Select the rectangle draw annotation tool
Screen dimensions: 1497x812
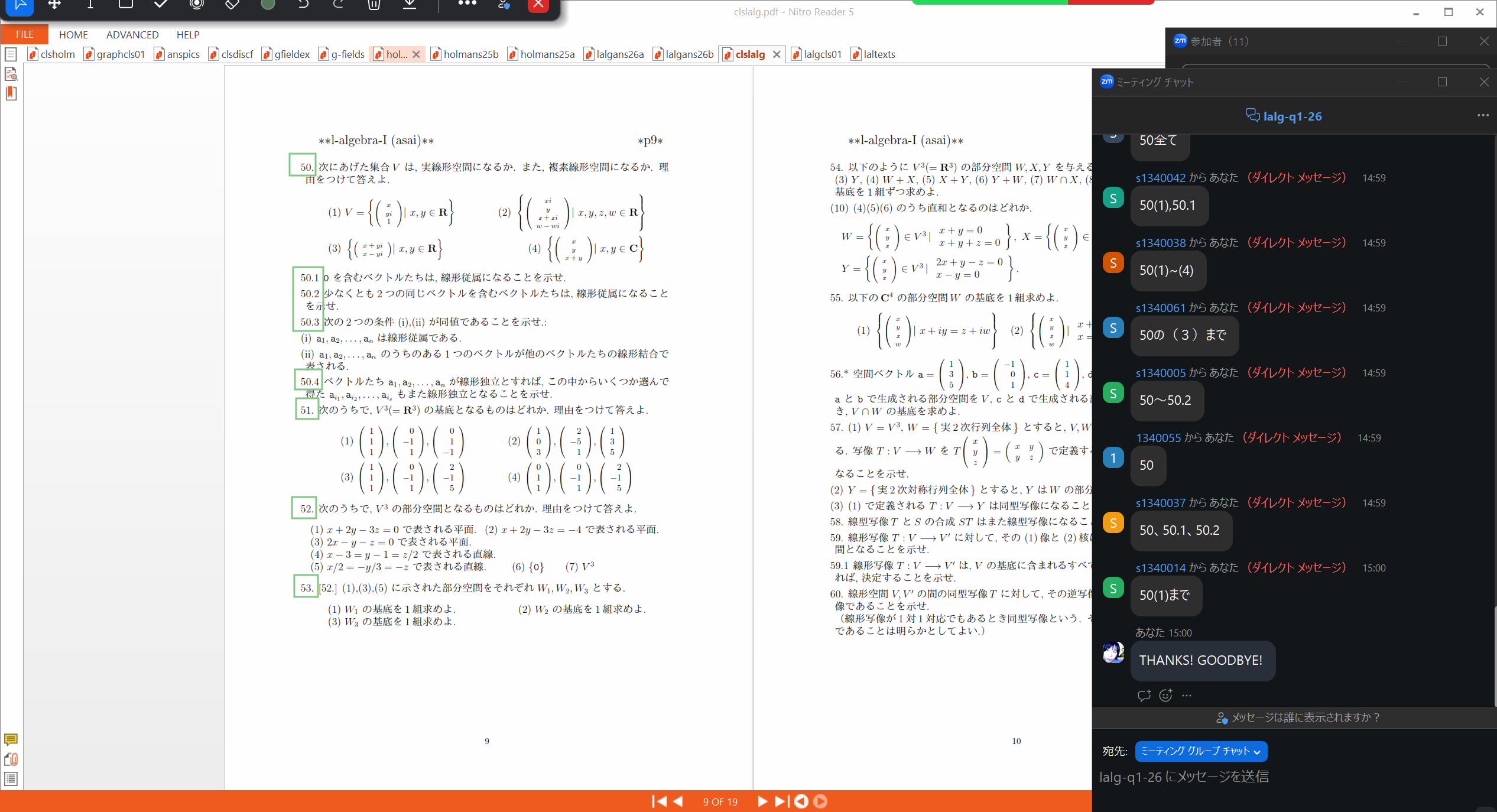point(125,5)
